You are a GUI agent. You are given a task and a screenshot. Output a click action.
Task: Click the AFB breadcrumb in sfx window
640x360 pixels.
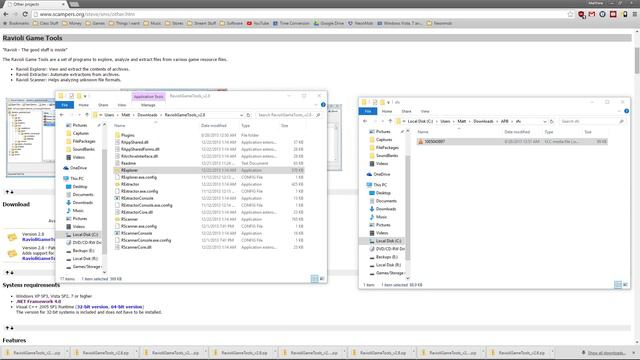tap(504, 122)
